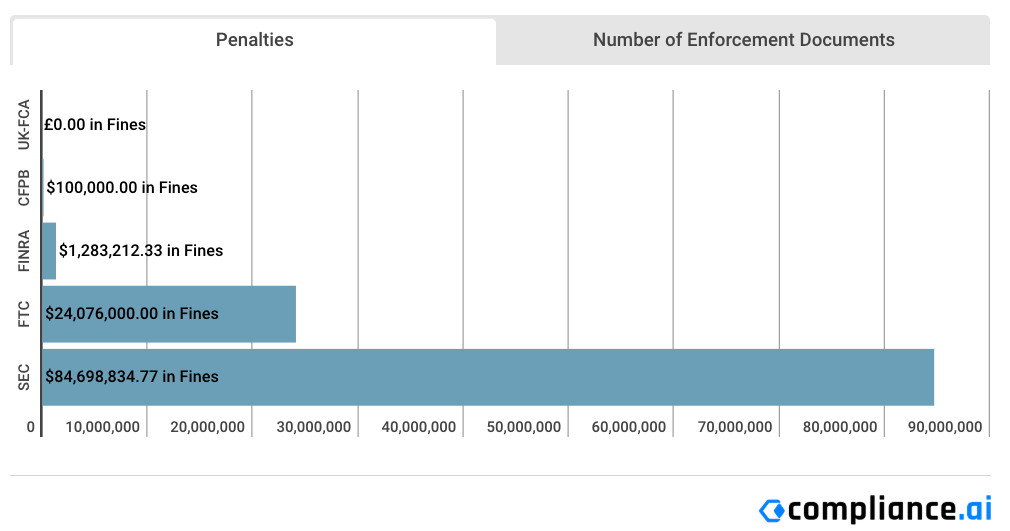
Task: Click the 90,000,000 axis tick value
Action: click(x=945, y=427)
